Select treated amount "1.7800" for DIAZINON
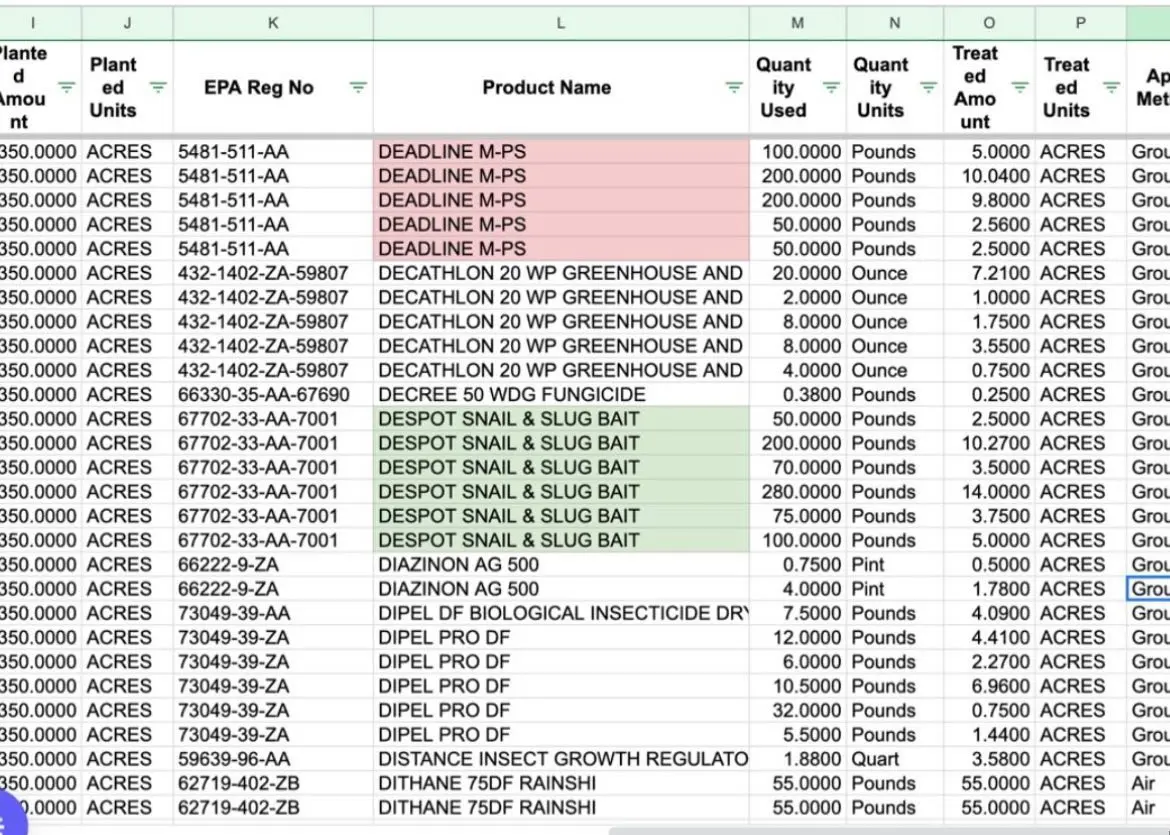This screenshot has height=835, width=1170. (x=989, y=589)
